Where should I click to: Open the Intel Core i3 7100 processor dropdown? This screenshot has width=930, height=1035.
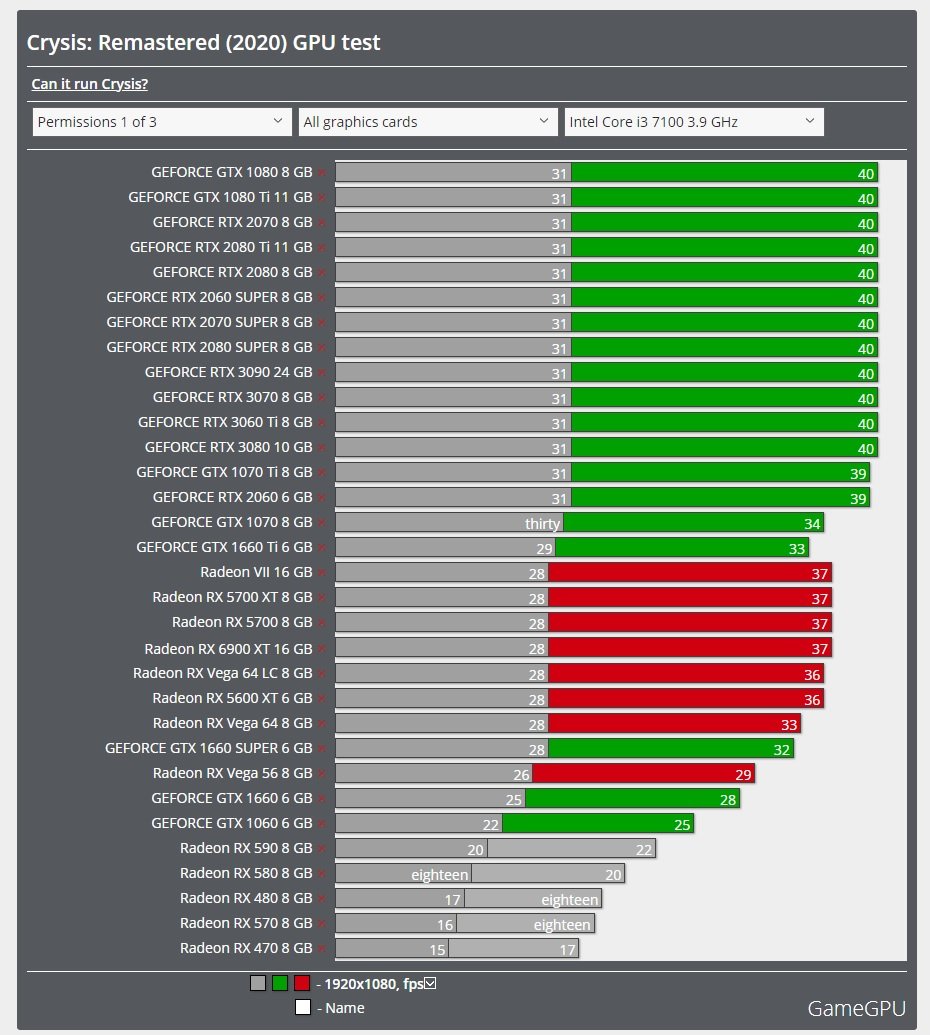[694, 122]
